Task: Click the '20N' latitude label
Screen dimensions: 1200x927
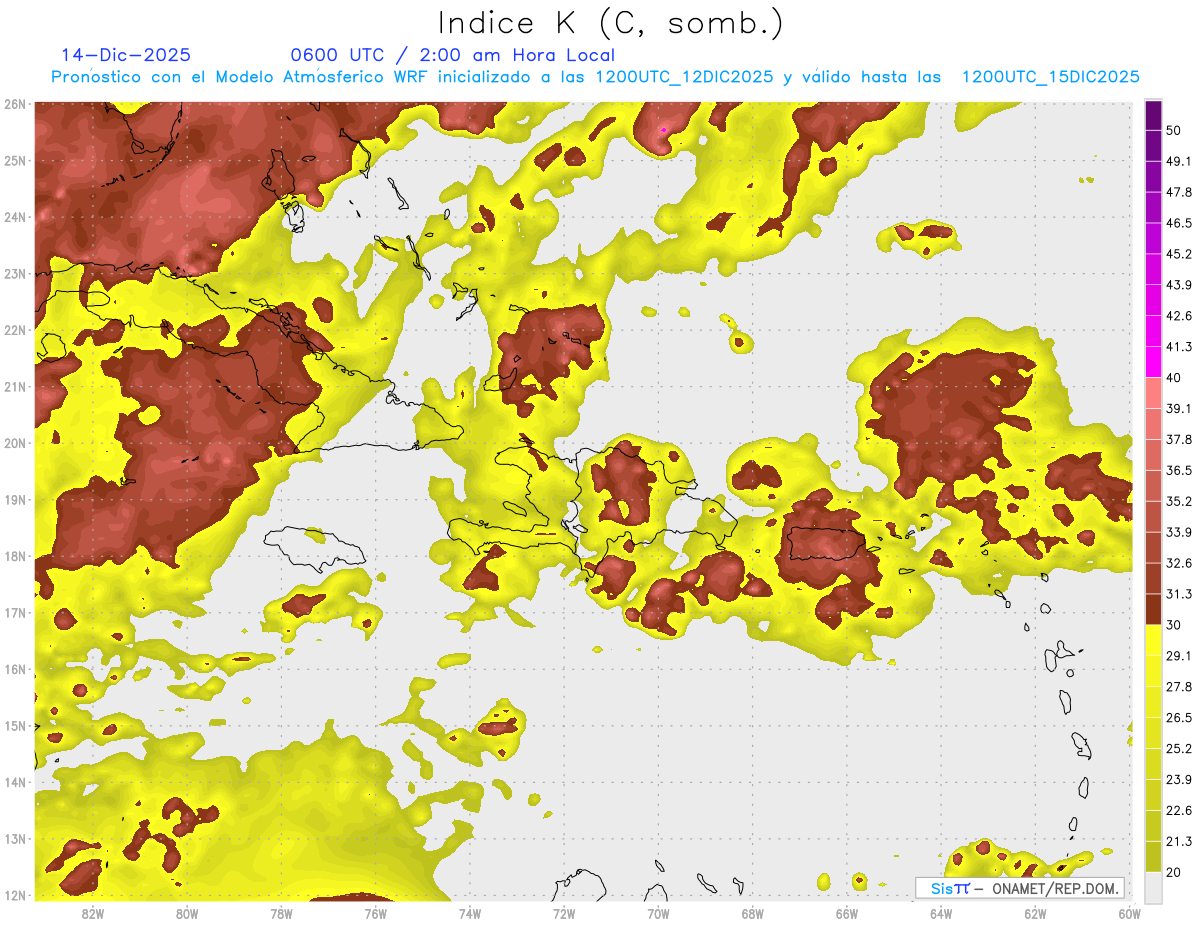Action: [x=15, y=443]
